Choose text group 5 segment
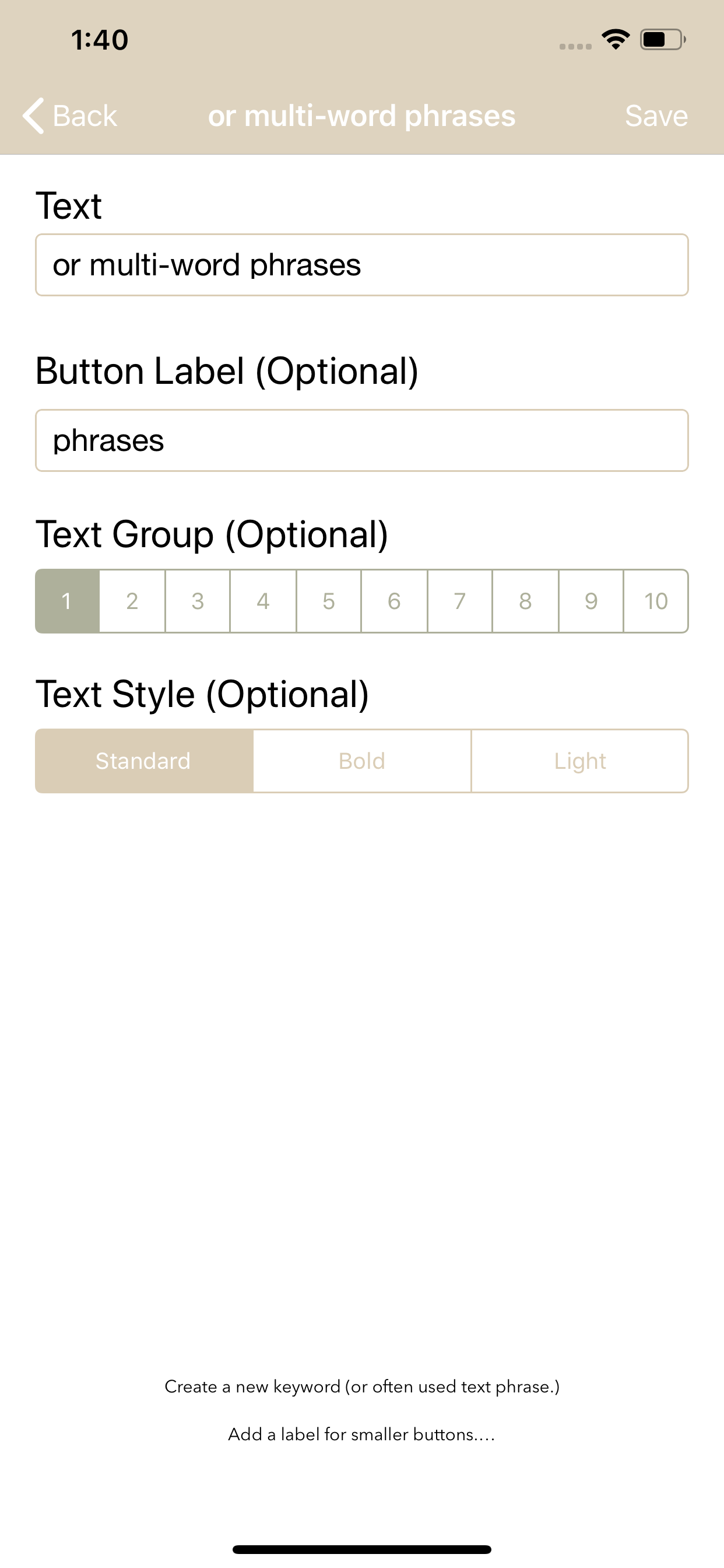 (x=329, y=601)
